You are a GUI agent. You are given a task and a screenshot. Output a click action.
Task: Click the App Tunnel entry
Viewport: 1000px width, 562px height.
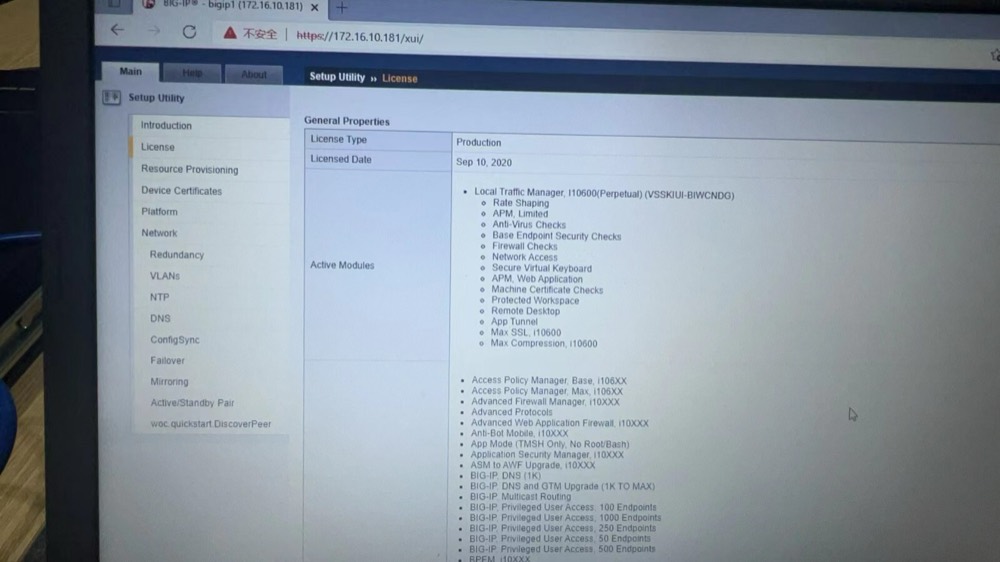coord(514,322)
